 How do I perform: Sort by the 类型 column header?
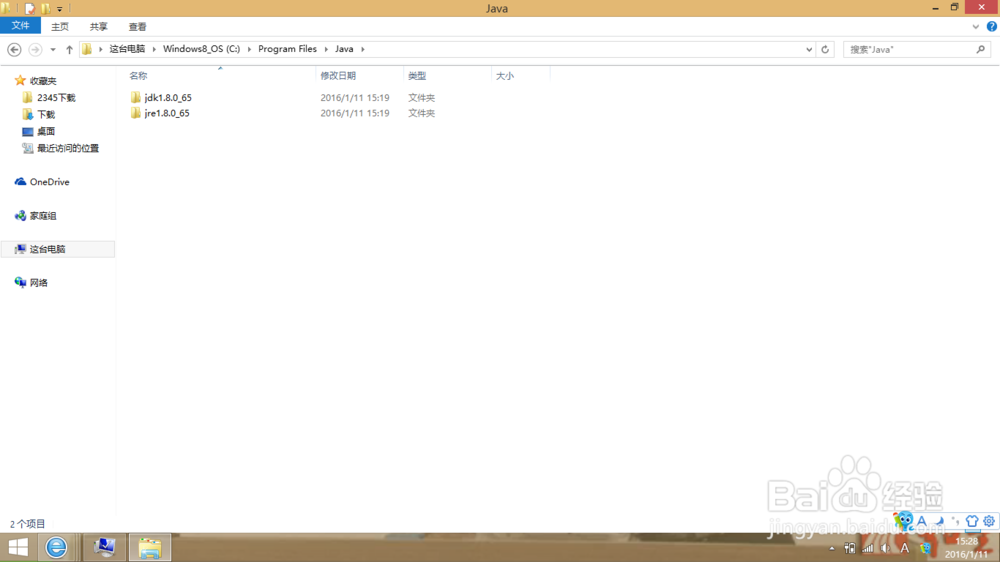click(x=417, y=76)
